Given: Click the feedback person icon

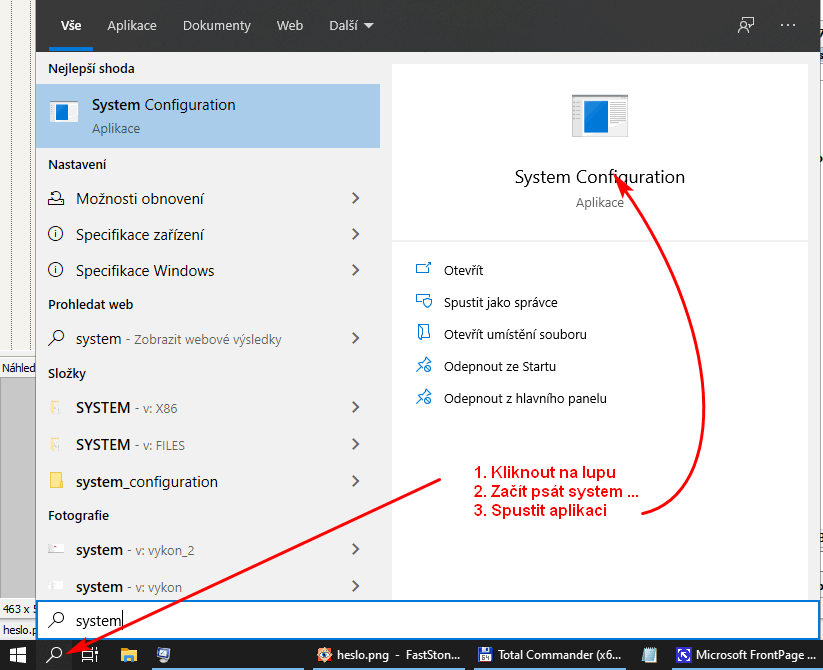Looking at the screenshot, I should tap(746, 26).
